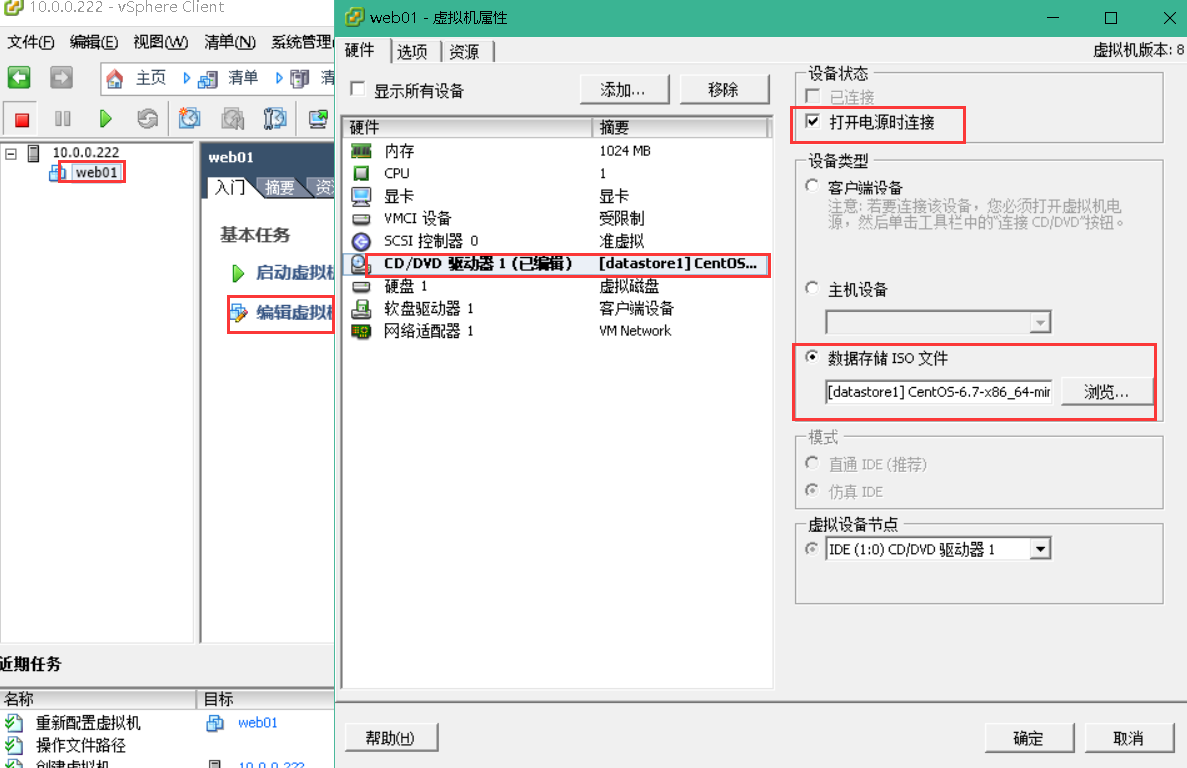
Task: Click the 添加... button
Action: click(624, 89)
